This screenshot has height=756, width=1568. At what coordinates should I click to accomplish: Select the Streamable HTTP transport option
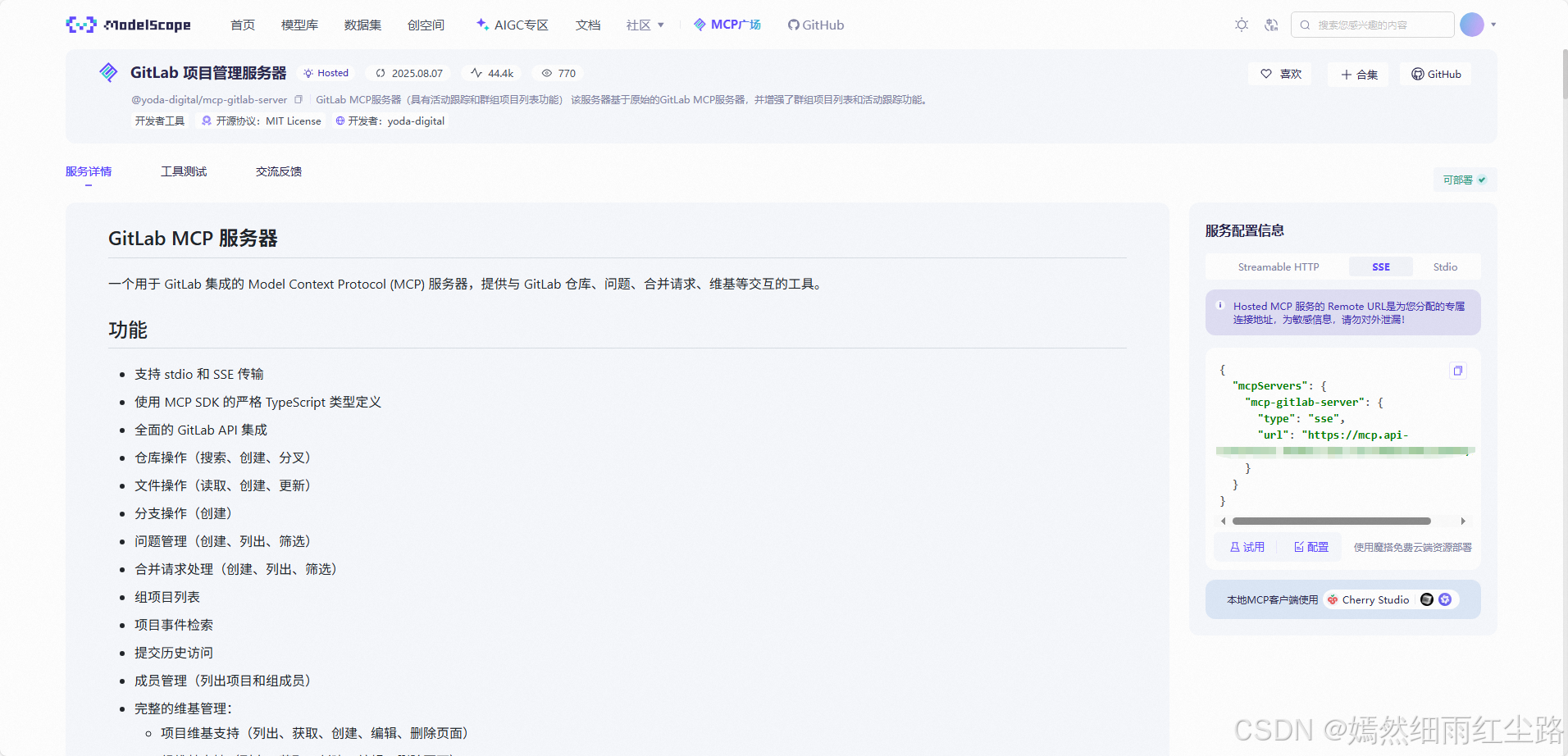tap(1279, 266)
